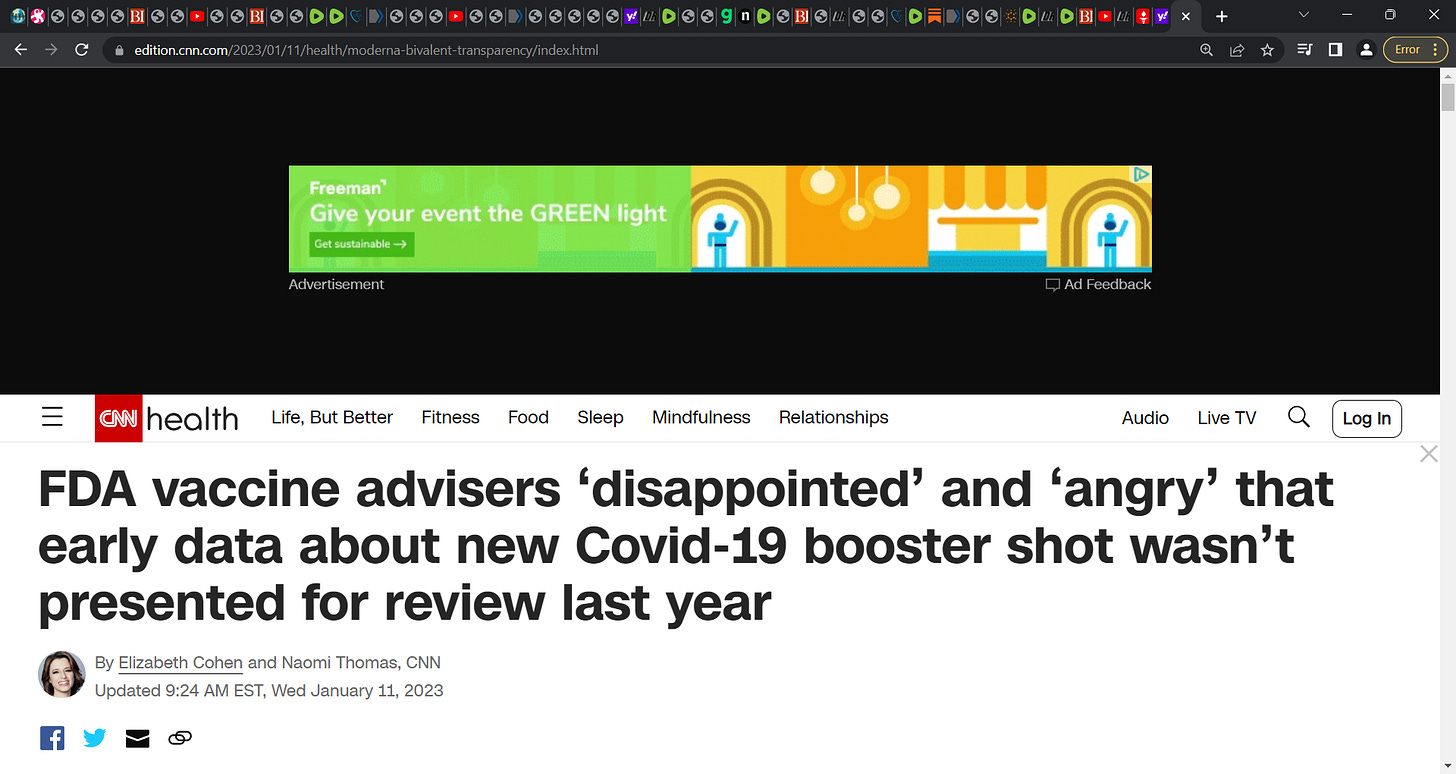Switch to the first tab with blue globe favicon
Image resolution: width=1456 pixels, height=774 pixels.
click(x=17, y=16)
